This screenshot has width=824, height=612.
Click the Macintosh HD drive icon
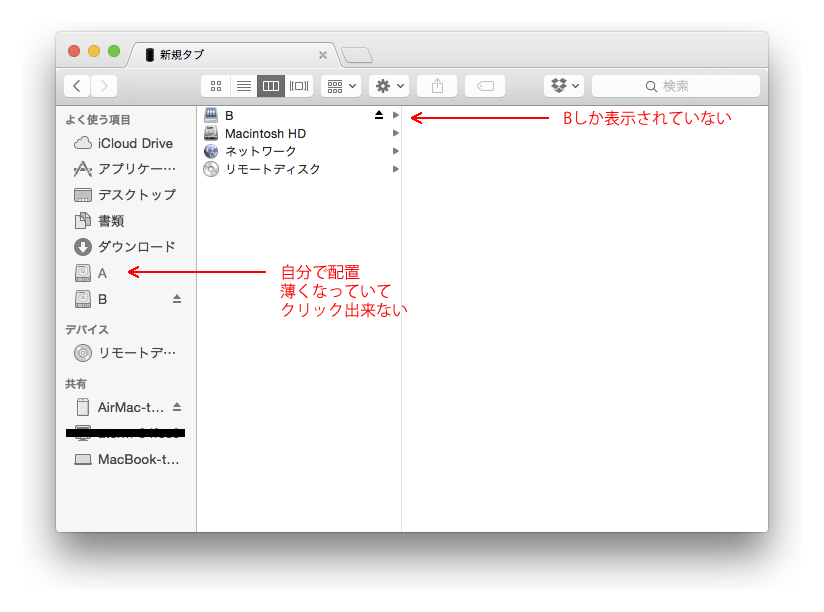point(211,133)
